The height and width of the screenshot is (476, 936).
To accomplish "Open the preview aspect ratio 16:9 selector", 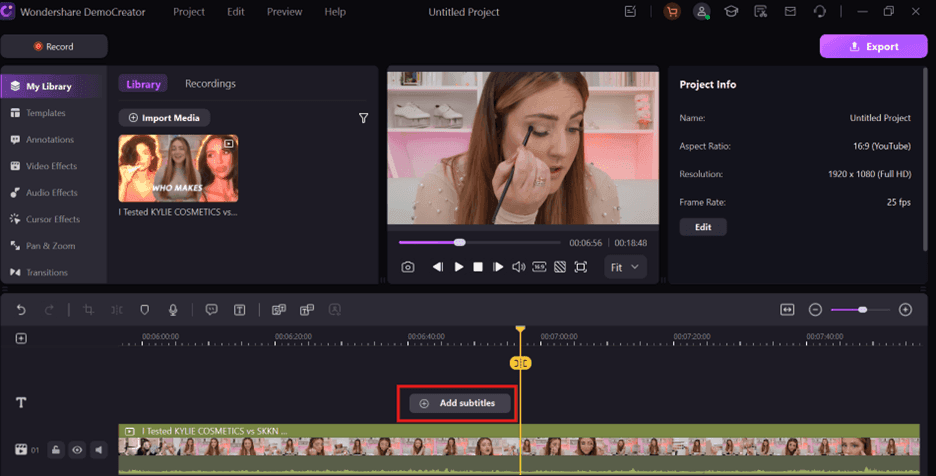I will click(x=539, y=267).
